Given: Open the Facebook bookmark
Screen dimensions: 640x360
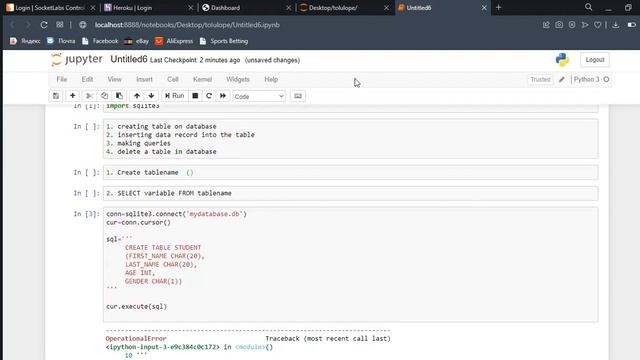Looking at the screenshot, I should pos(100,41).
